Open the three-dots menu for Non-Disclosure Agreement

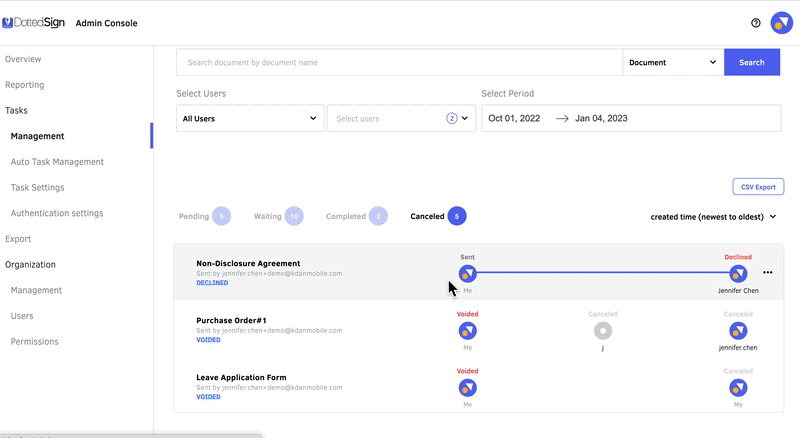767,273
